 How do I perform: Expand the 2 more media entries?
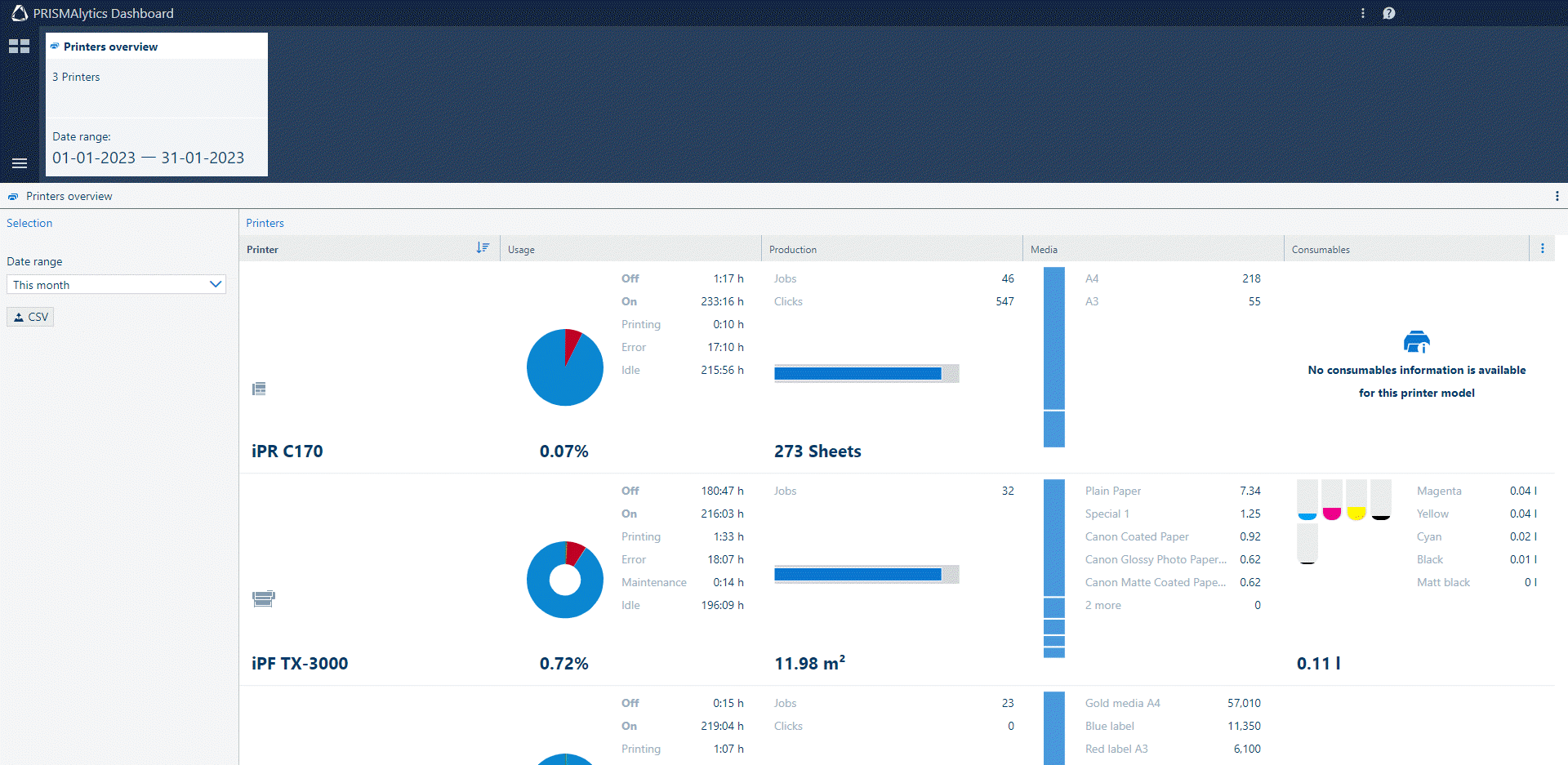(x=1102, y=605)
